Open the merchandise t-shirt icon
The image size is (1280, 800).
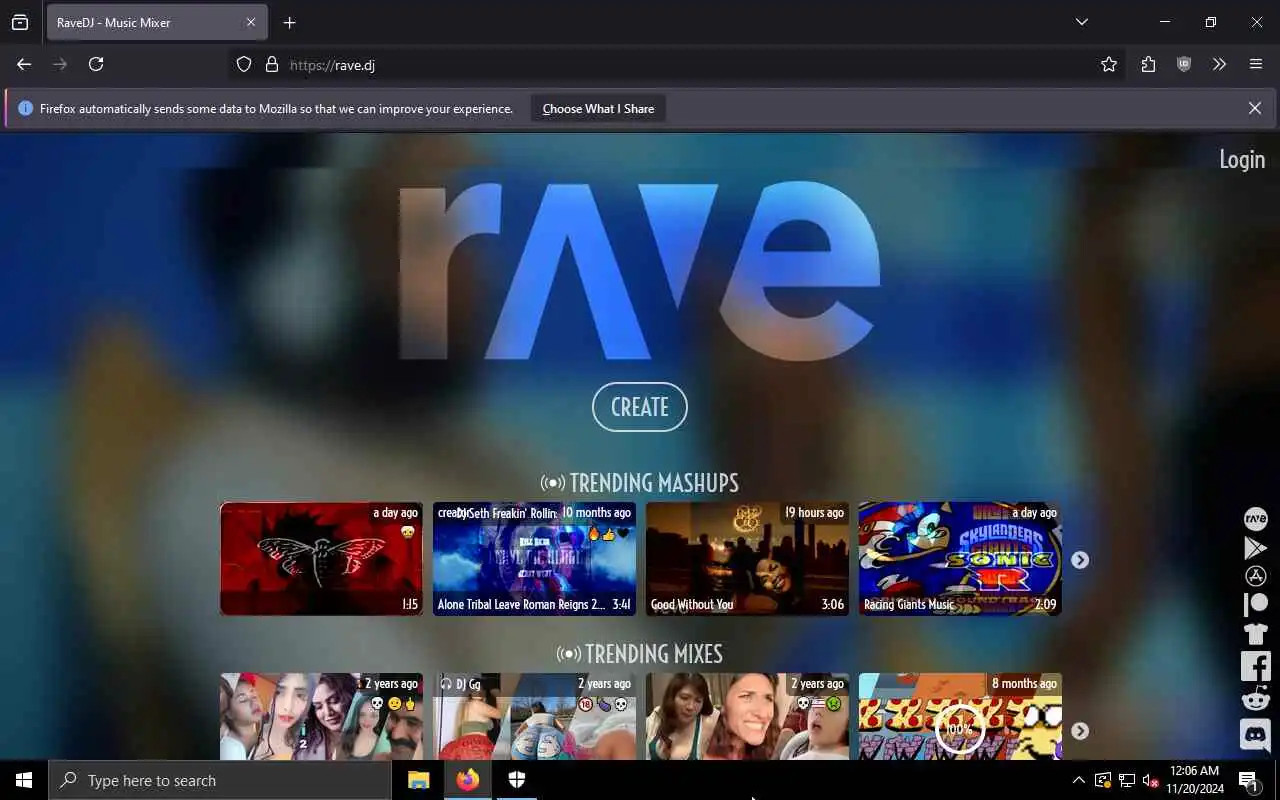(x=1255, y=634)
